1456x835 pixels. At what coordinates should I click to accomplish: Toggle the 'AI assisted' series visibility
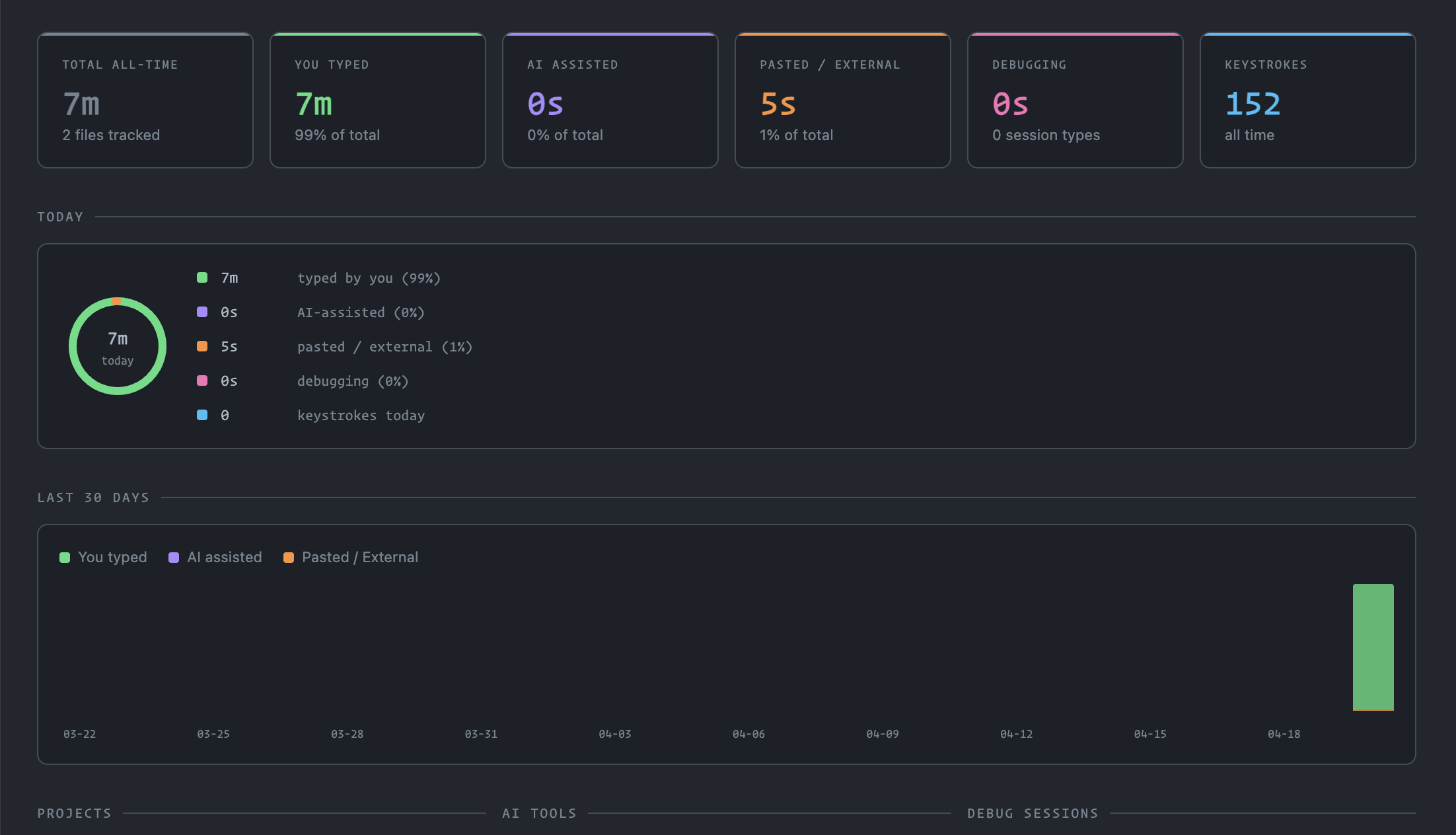pyautogui.click(x=224, y=557)
